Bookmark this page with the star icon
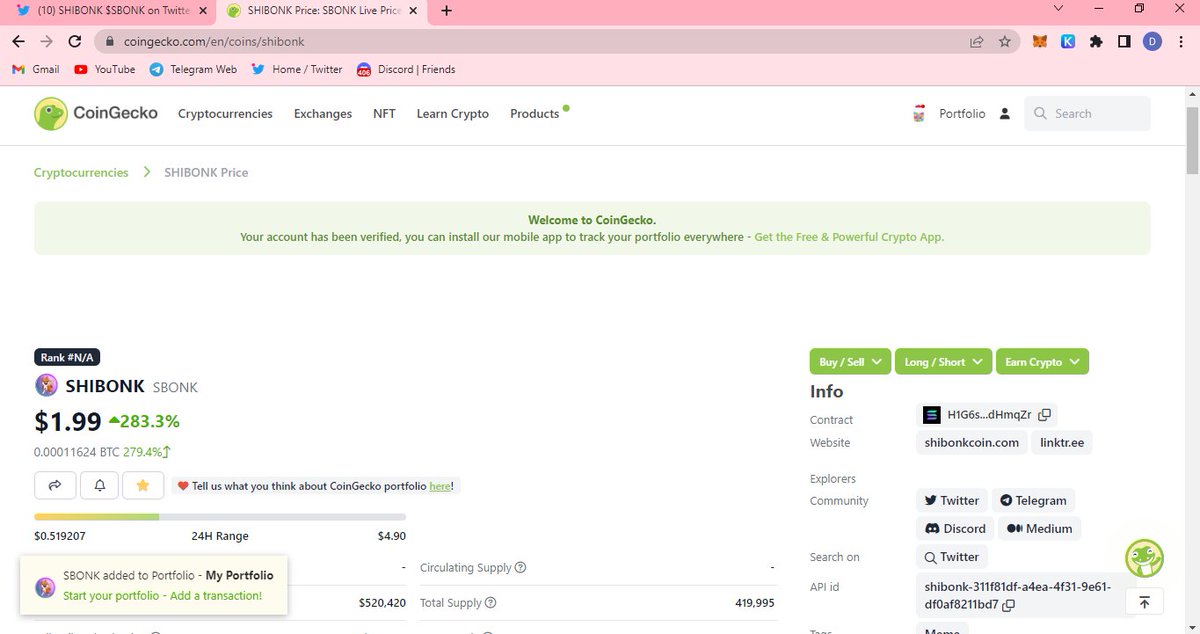Image resolution: width=1200 pixels, height=634 pixels. pos(1005,42)
